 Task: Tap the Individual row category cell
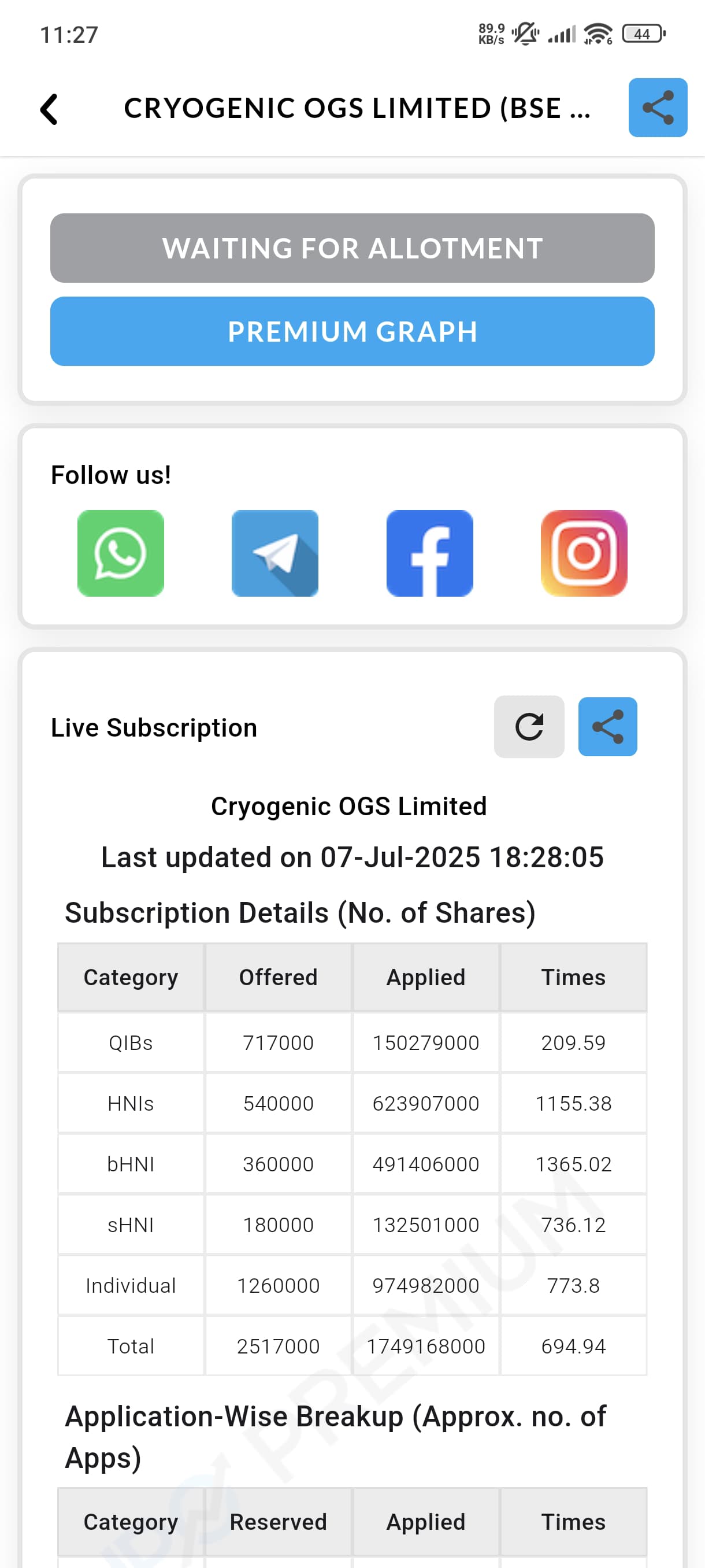tap(131, 1286)
